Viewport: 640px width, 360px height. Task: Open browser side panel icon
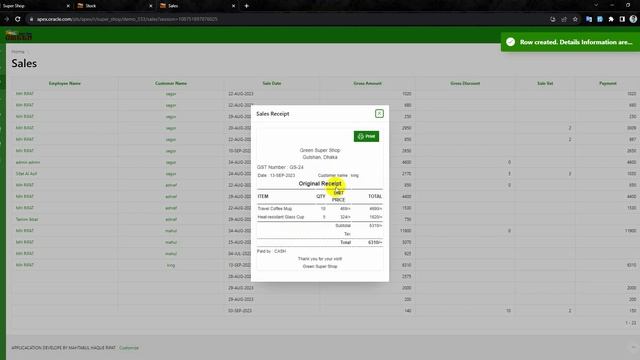coord(622,19)
